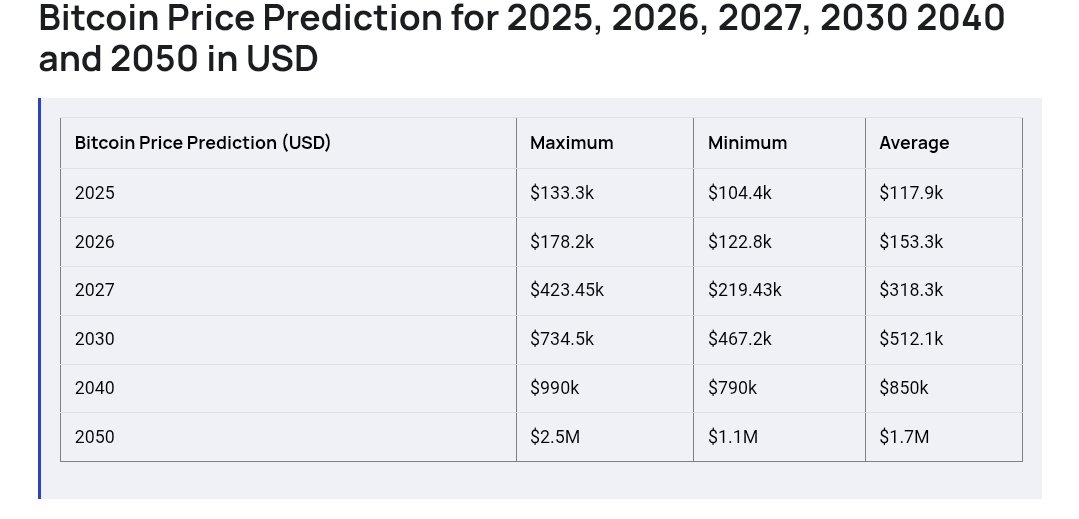Select the Average column header
The image size is (1079, 519).
[x=914, y=143]
